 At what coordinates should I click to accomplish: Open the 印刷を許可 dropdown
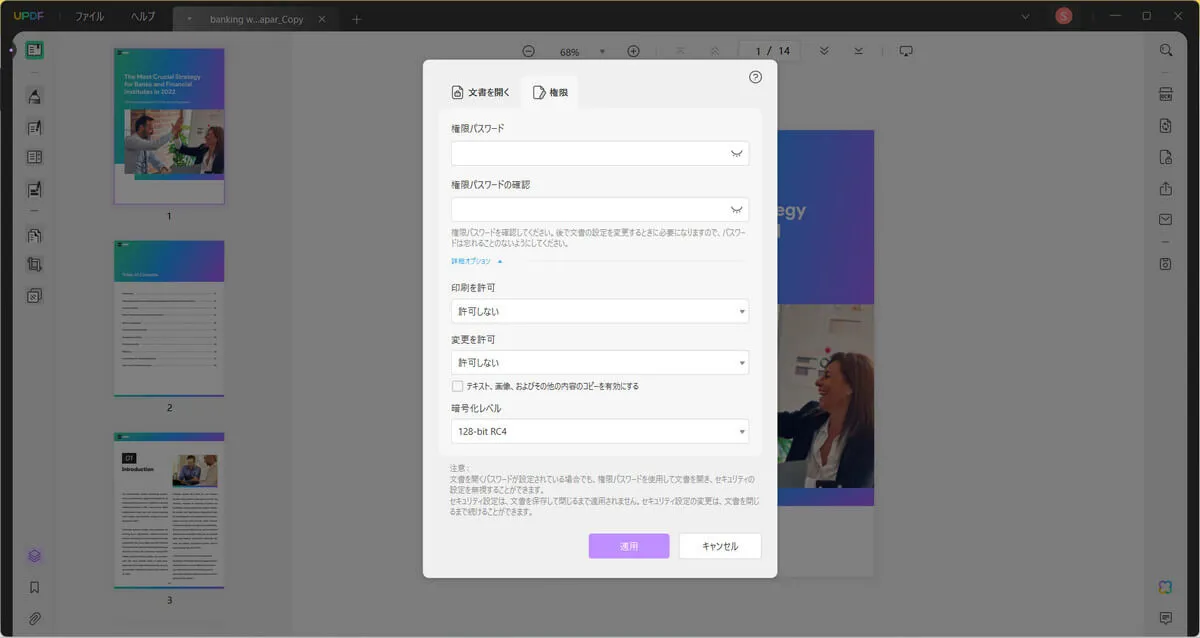click(600, 311)
